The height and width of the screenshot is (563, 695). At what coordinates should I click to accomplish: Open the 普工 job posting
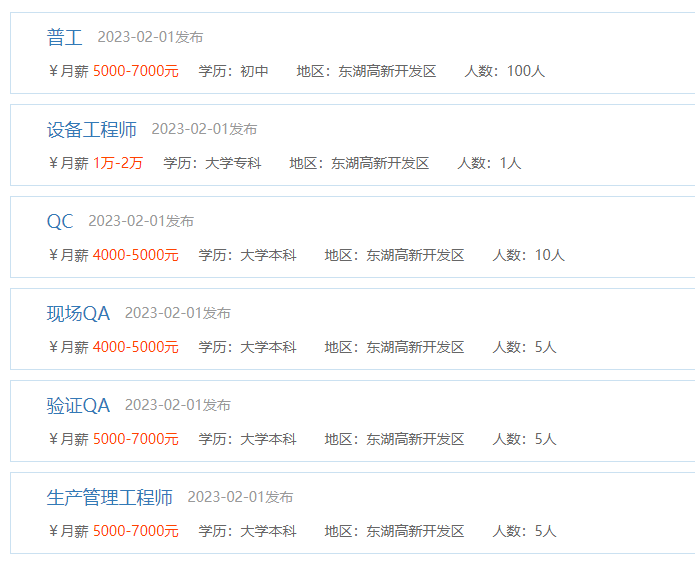pyautogui.click(x=65, y=38)
